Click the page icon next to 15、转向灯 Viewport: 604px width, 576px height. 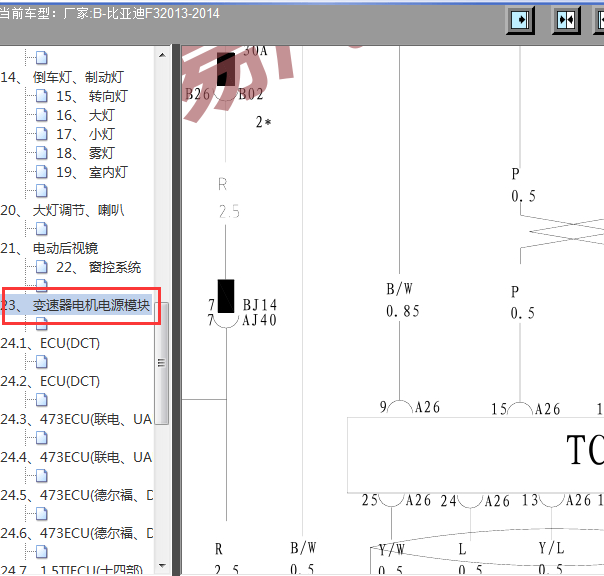[42, 96]
